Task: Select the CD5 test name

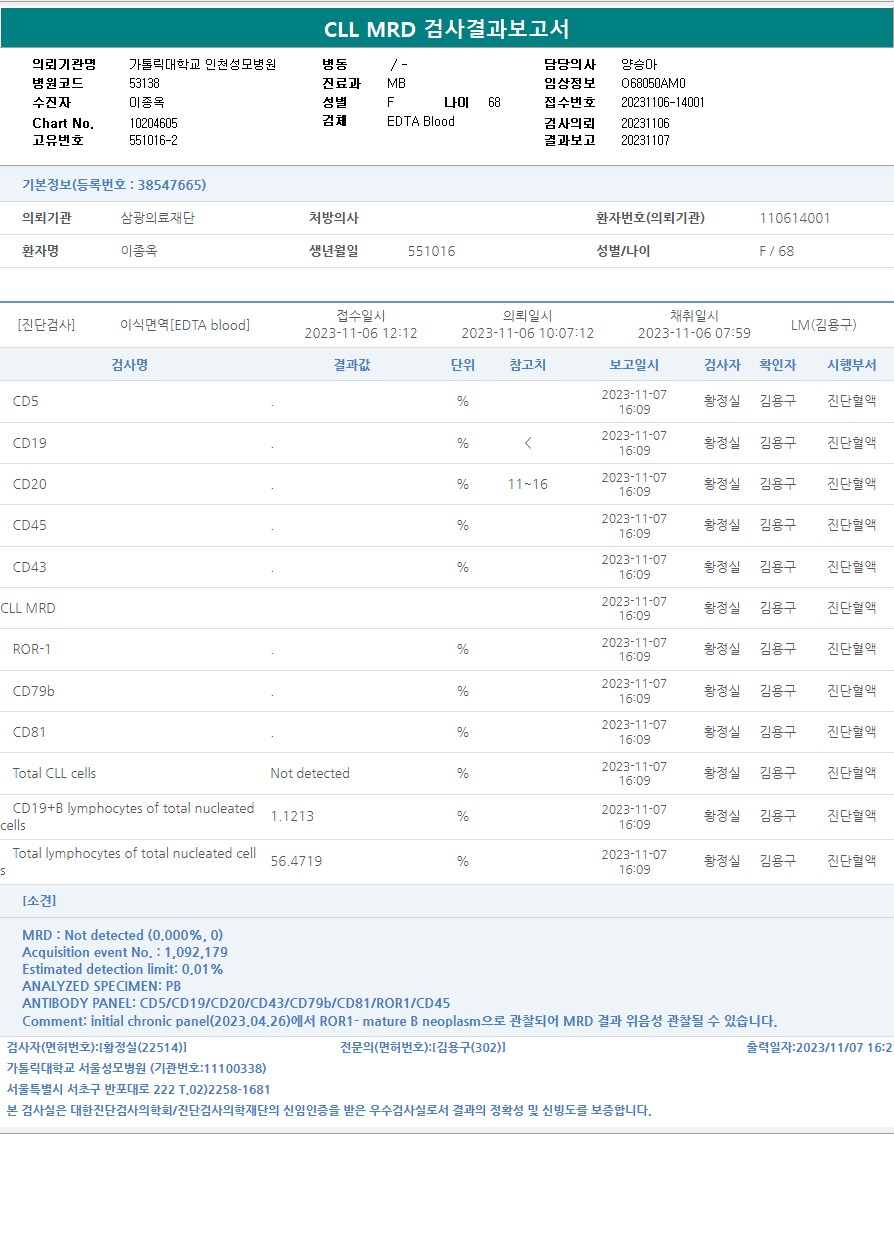Action: click(x=26, y=401)
